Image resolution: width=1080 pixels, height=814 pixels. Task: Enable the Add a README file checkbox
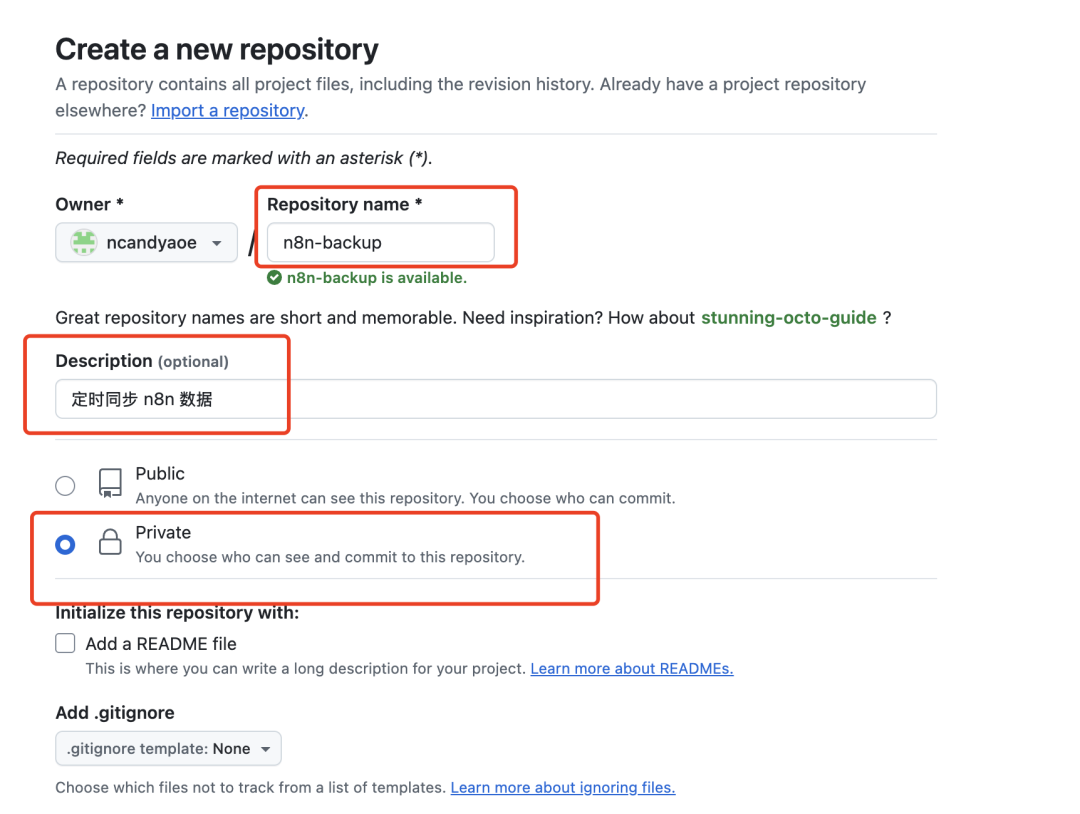tap(65, 643)
